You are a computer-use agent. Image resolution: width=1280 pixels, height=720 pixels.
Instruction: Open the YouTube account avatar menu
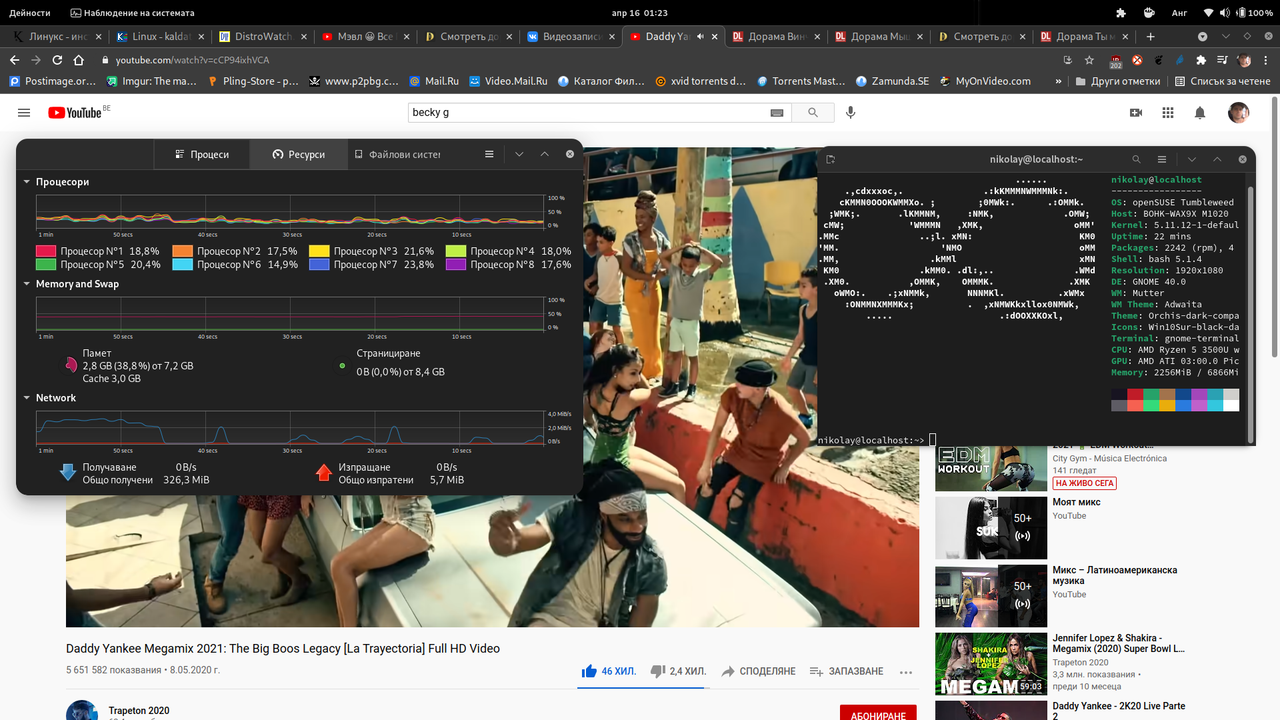coord(1239,113)
